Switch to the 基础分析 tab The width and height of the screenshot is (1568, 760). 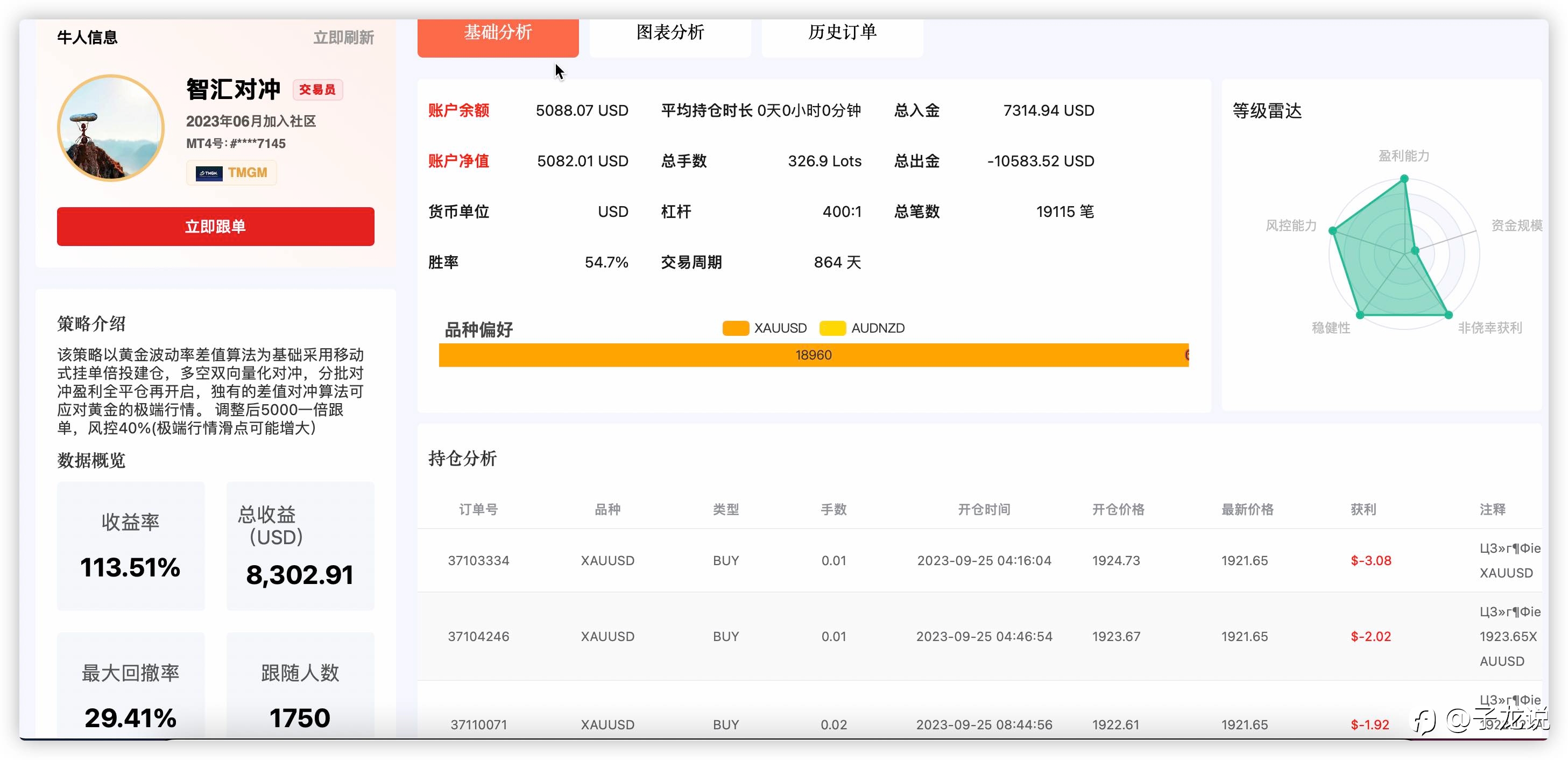(498, 33)
